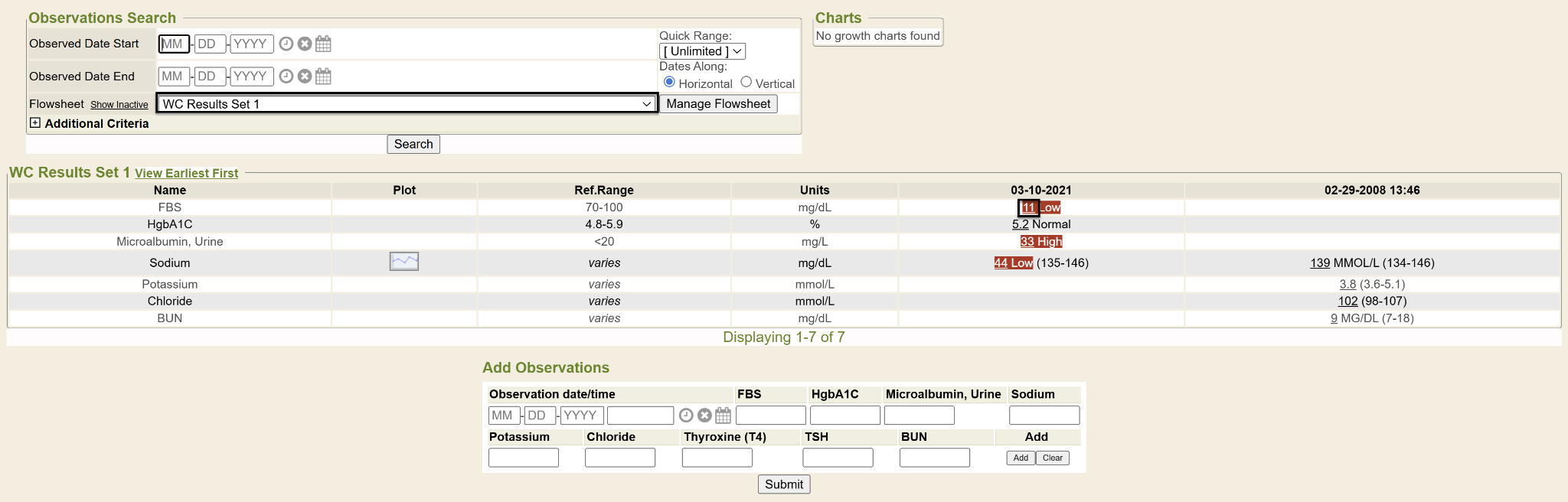
Task: Expand Additional Criteria section
Action: click(35, 123)
